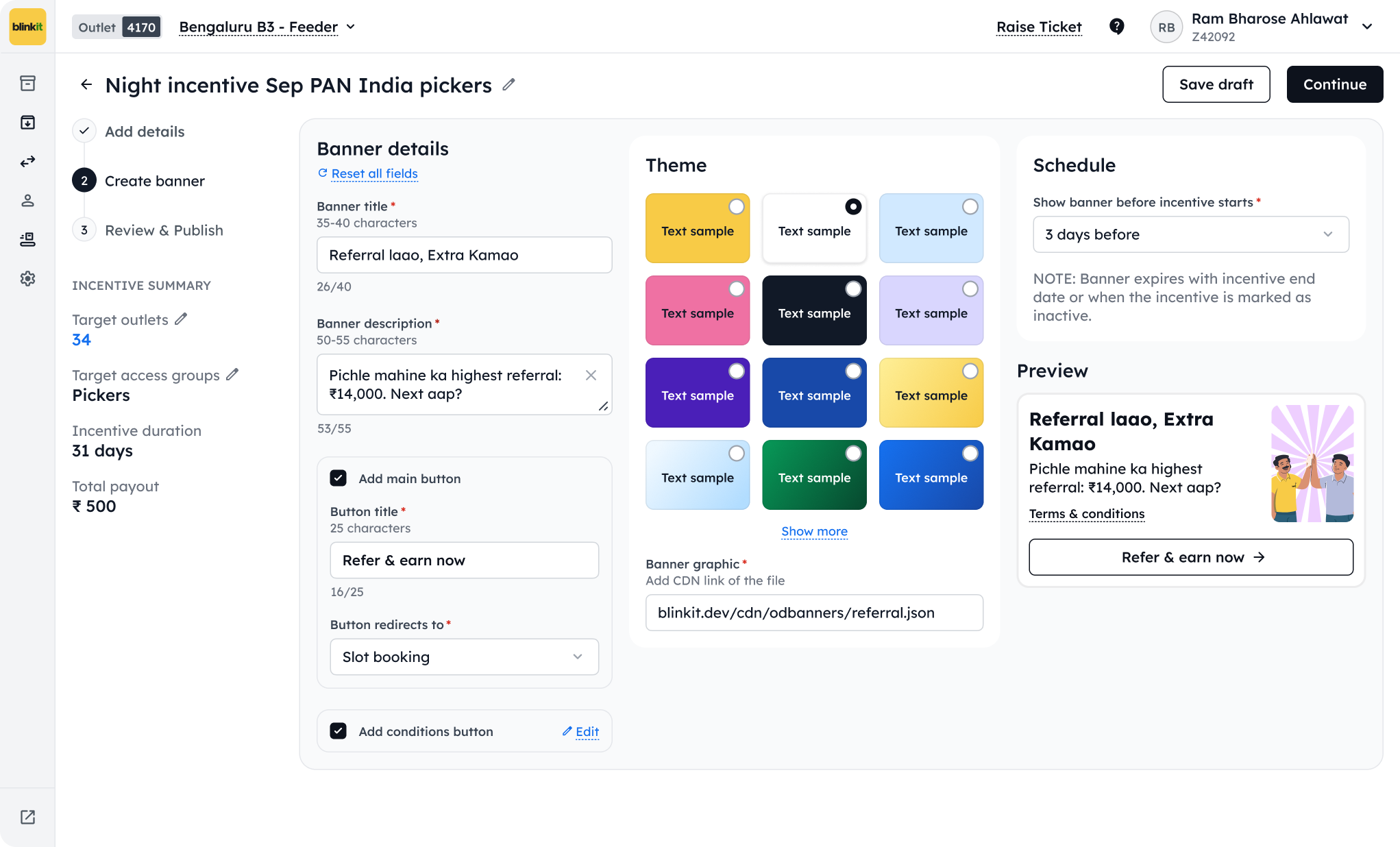The width and height of the screenshot is (1400, 847).
Task: Expand more themes via Show more
Action: (814, 531)
